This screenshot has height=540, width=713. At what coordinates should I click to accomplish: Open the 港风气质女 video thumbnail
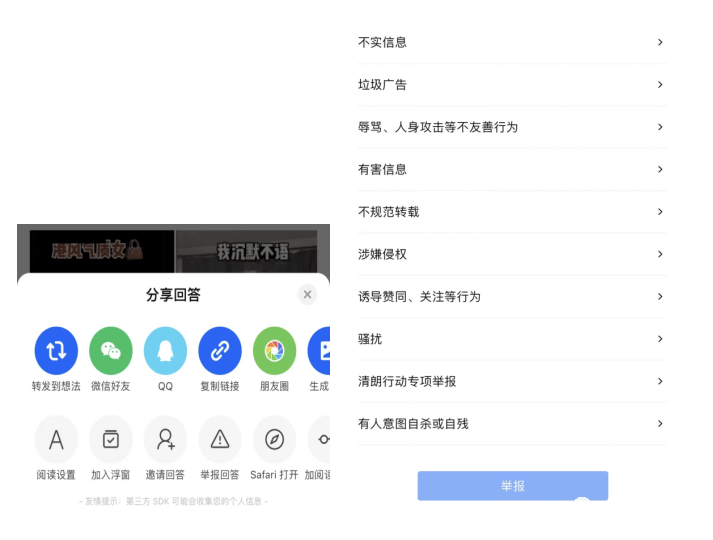pos(102,251)
